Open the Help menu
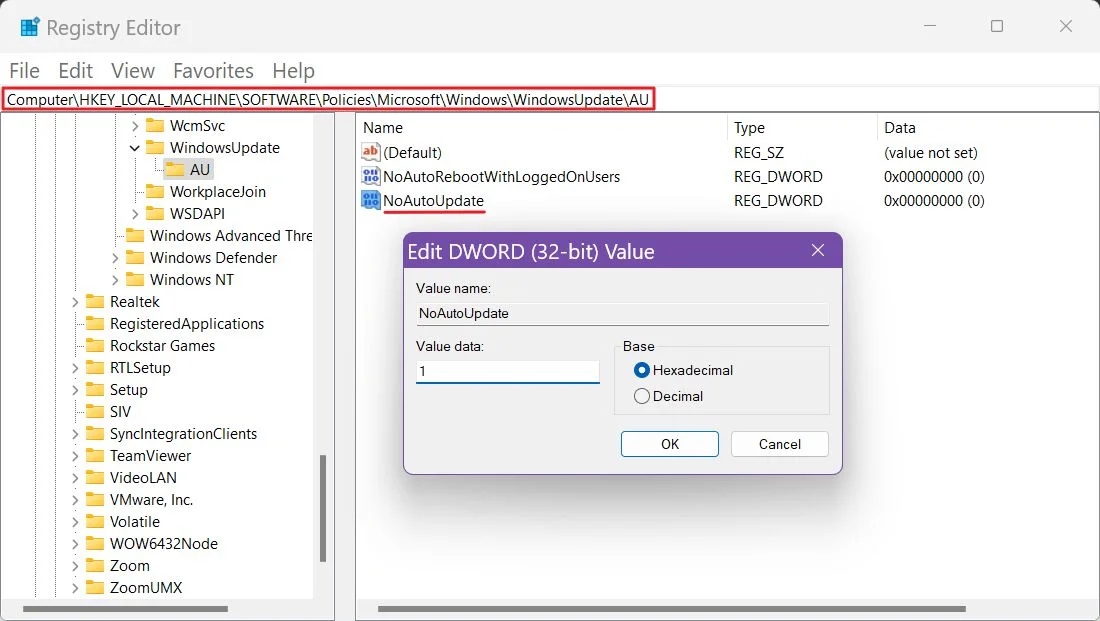Viewport: 1100px width, 621px height. 293,71
